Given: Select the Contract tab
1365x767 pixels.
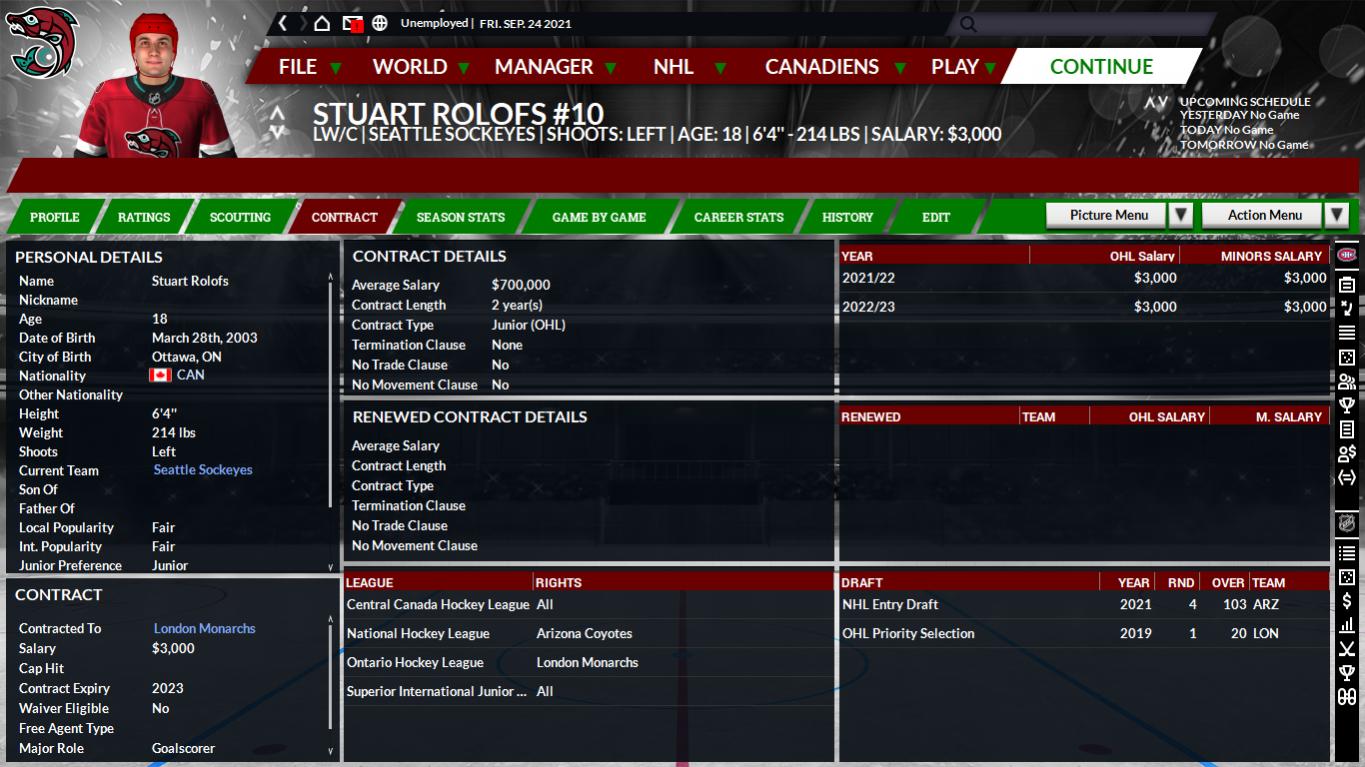Looking at the screenshot, I should 344,217.
